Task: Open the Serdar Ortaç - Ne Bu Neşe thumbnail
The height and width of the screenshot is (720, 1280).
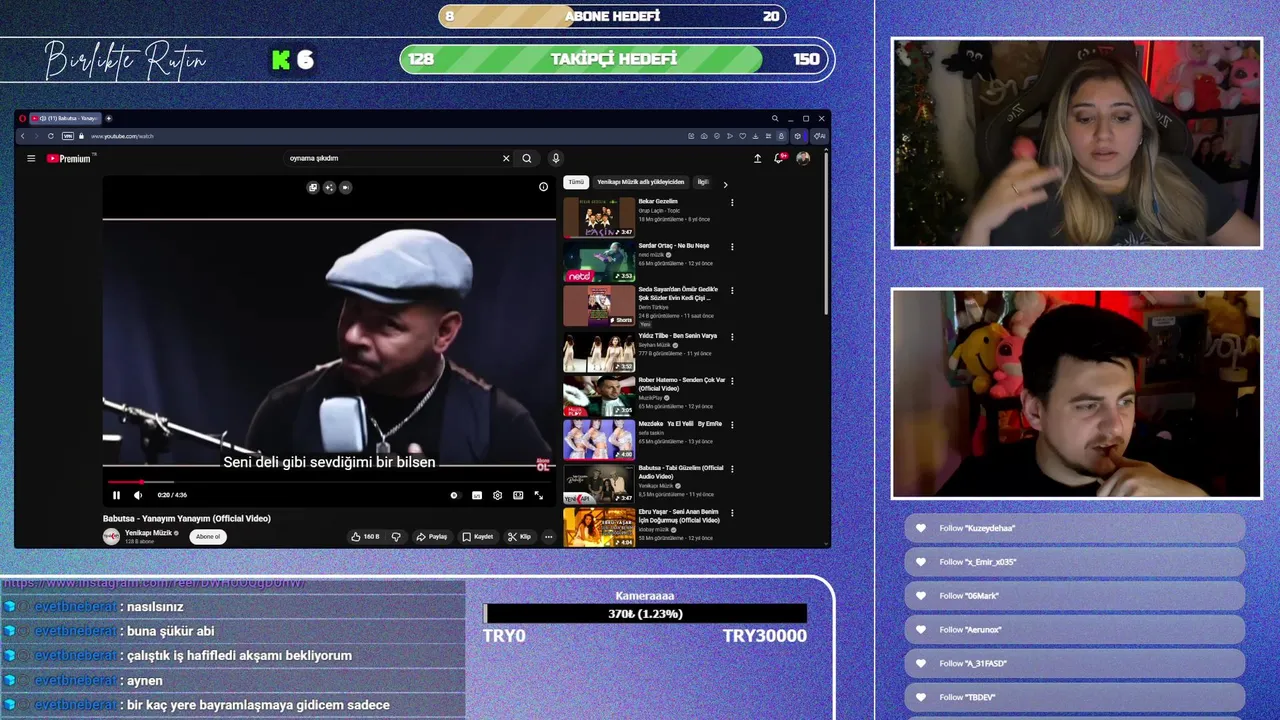Action: coord(599,261)
